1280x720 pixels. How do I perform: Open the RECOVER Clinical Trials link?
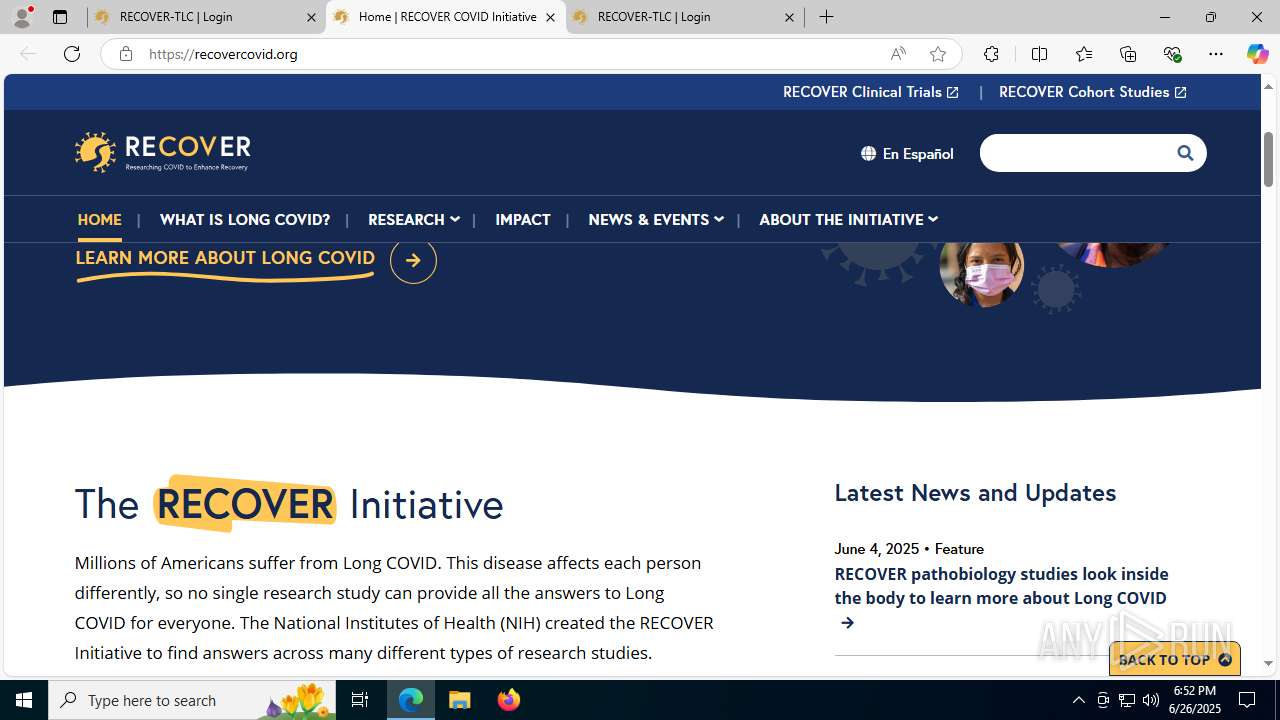click(x=871, y=92)
